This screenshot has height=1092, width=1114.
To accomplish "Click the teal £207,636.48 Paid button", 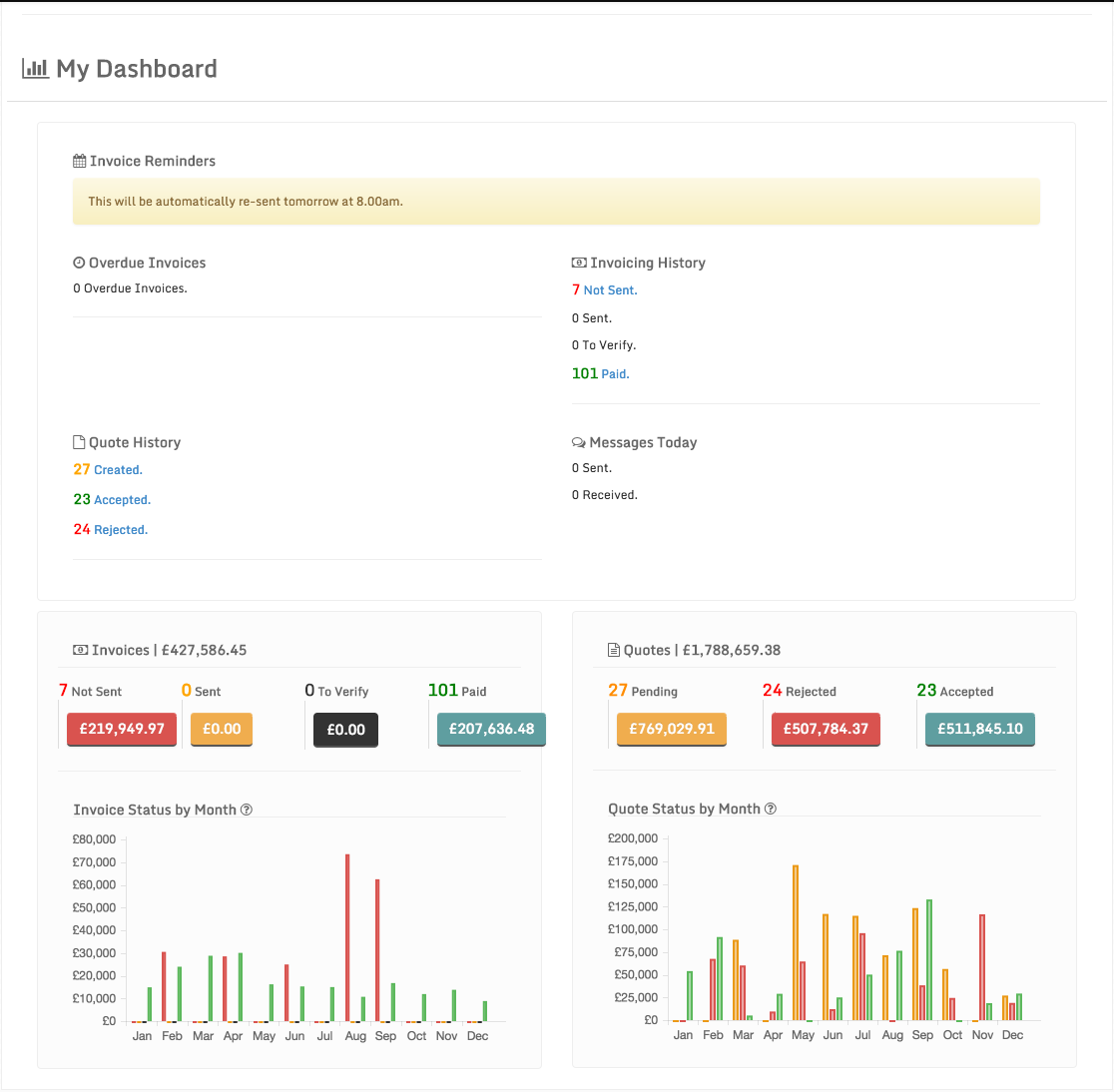I will pos(491,729).
